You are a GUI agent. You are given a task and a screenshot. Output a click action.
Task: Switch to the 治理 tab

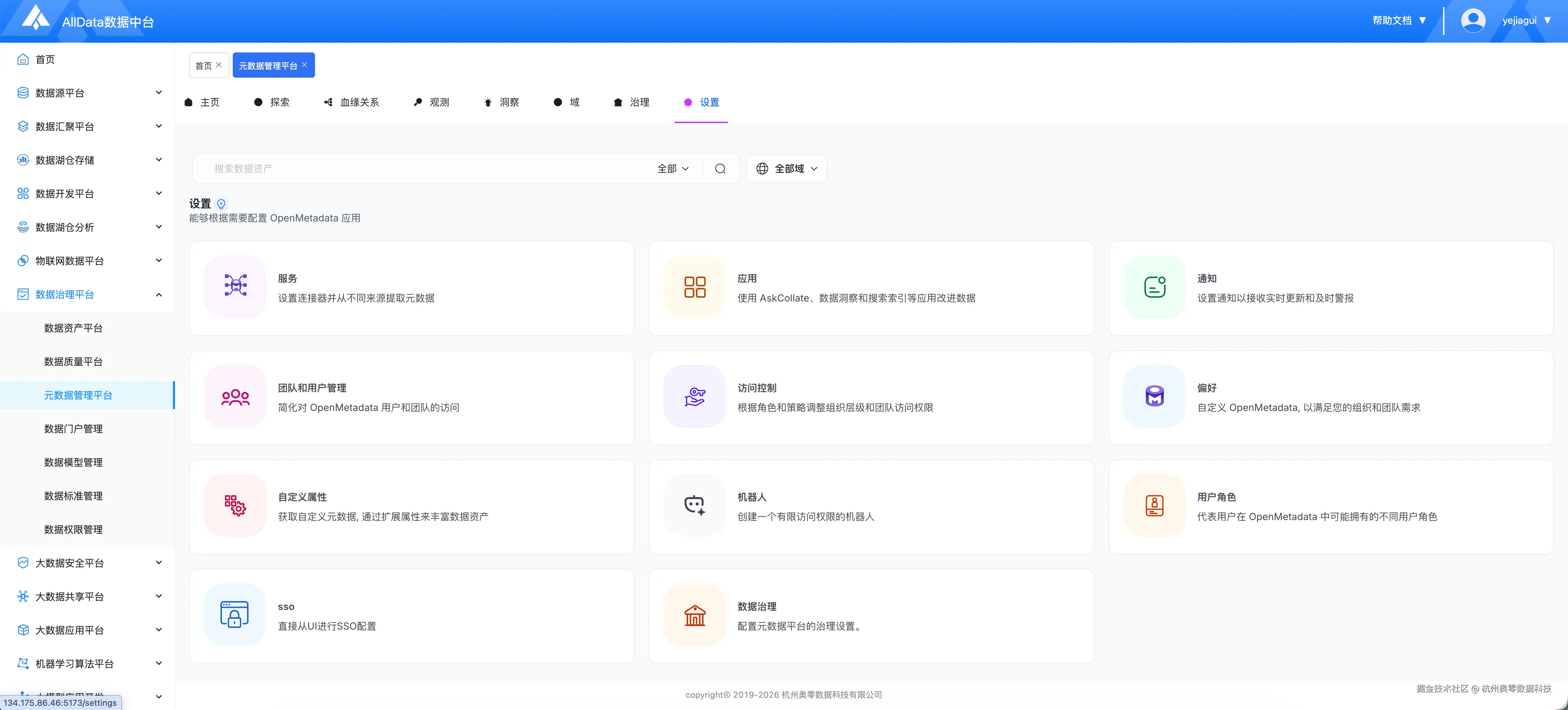coord(632,102)
